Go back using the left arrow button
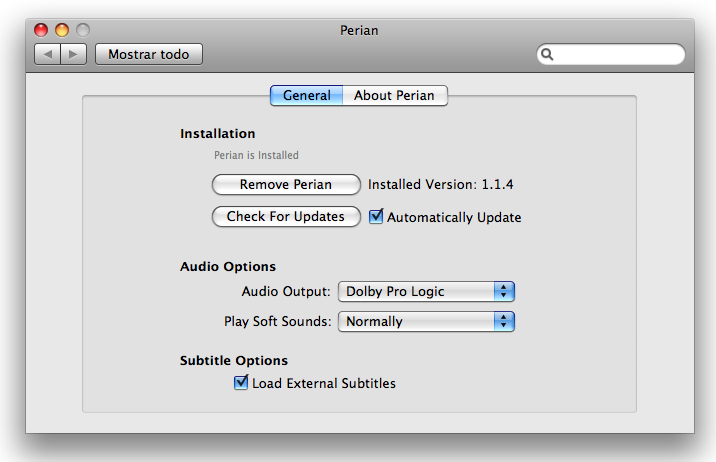This screenshot has width=716, height=462. 47,54
